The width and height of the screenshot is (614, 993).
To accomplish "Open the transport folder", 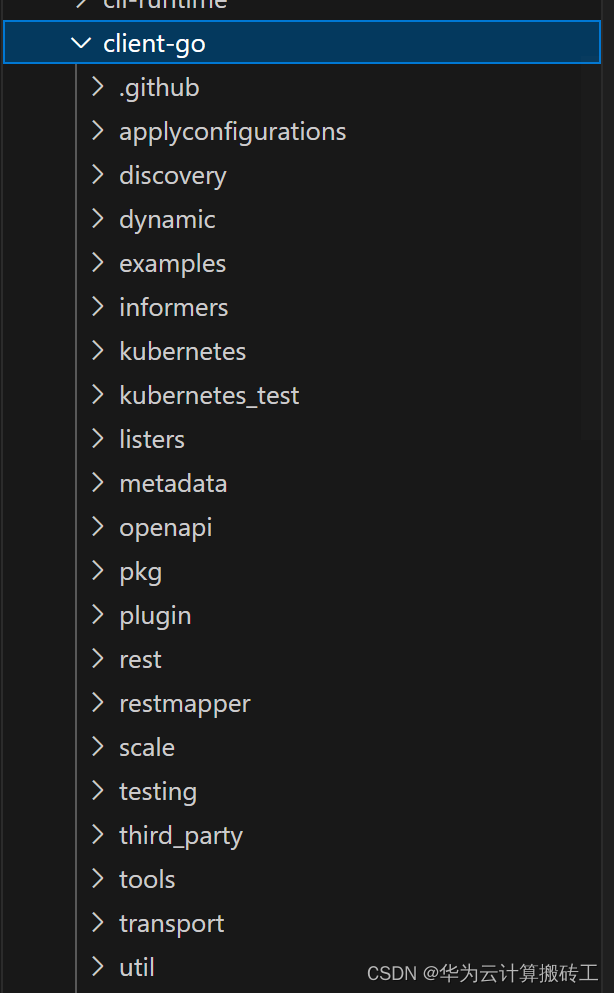I will (x=171, y=923).
